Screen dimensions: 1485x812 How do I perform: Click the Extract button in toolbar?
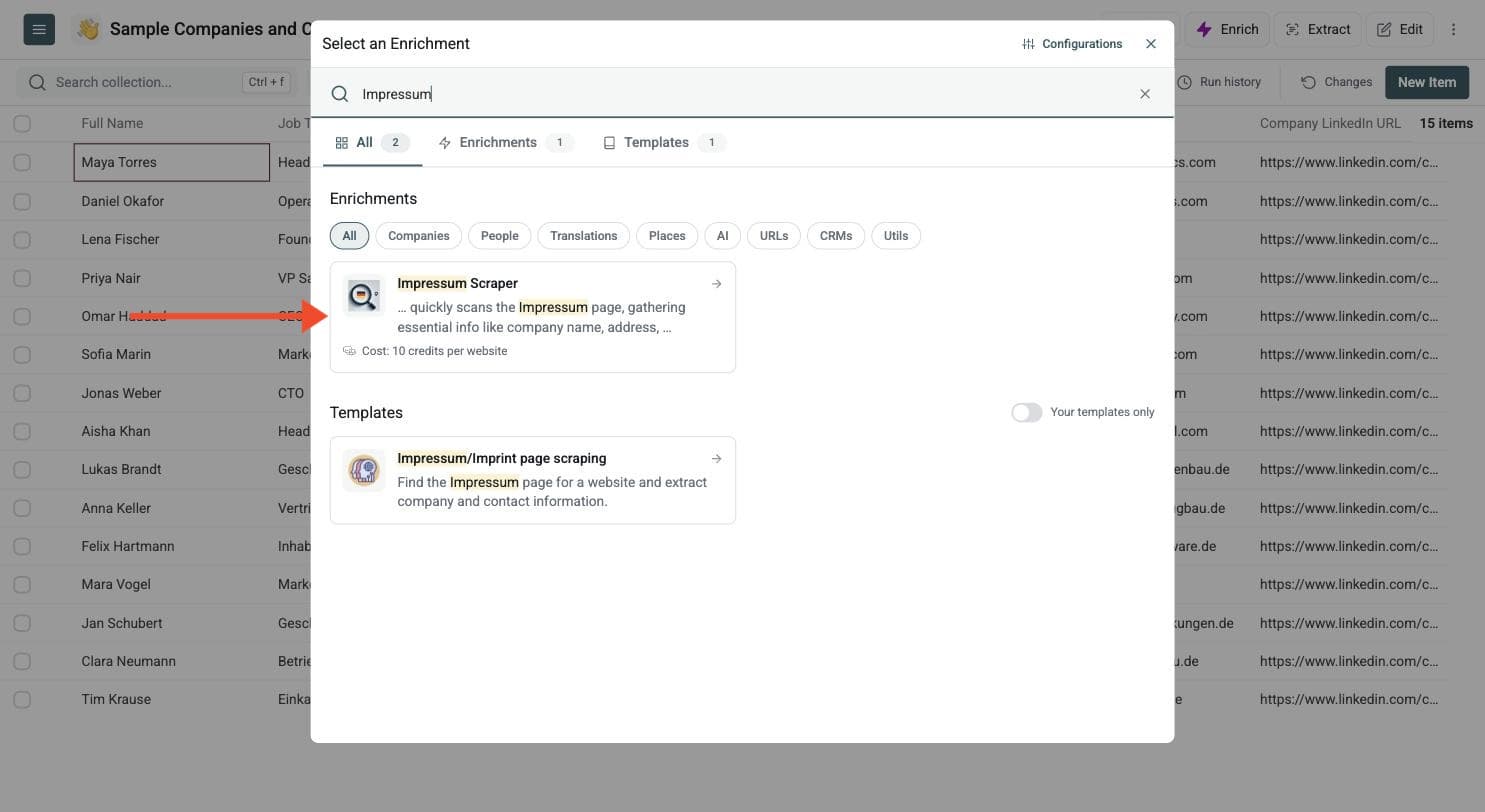[x=1317, y=29]
